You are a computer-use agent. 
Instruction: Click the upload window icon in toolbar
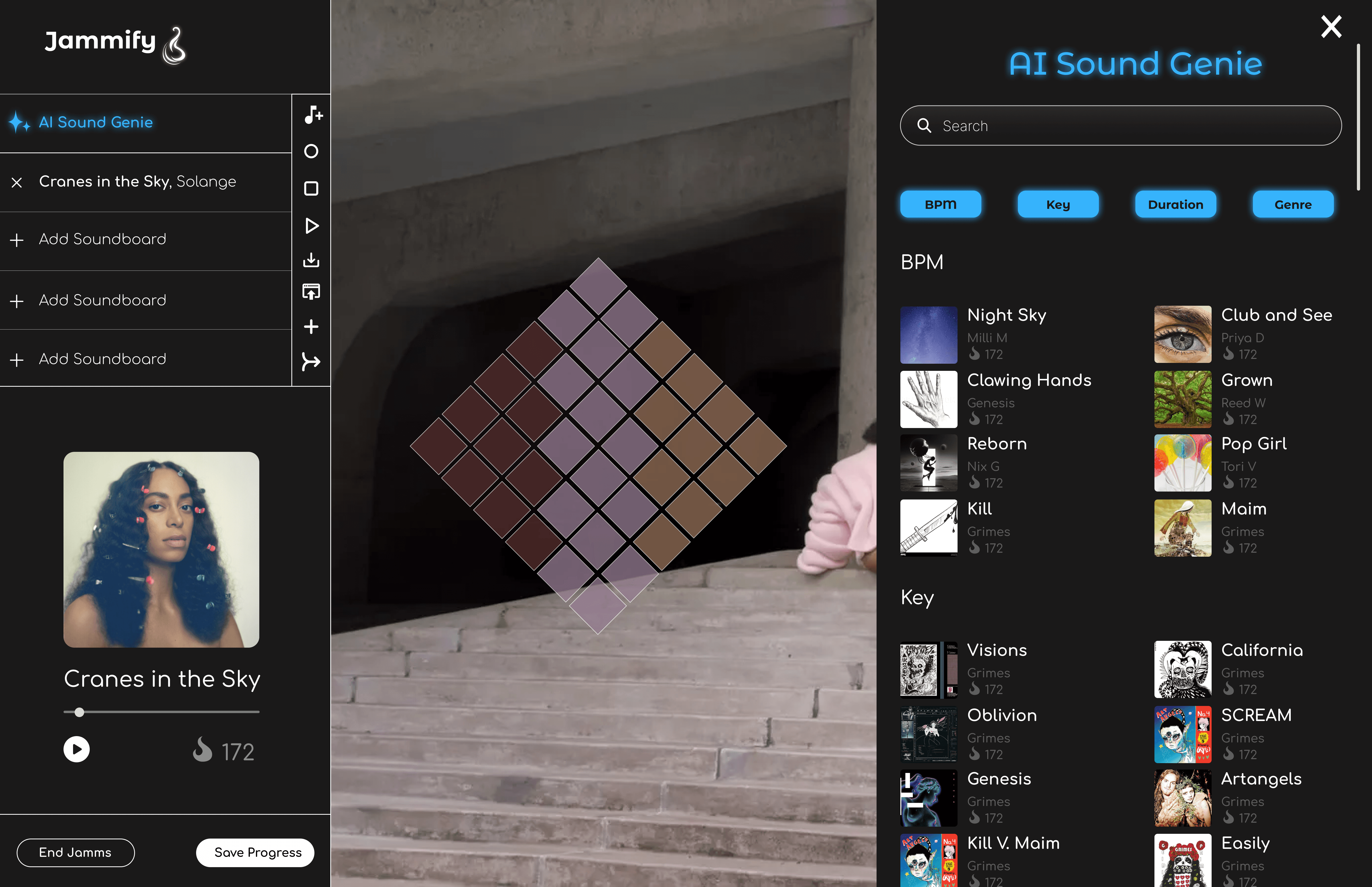coord(311,291)
